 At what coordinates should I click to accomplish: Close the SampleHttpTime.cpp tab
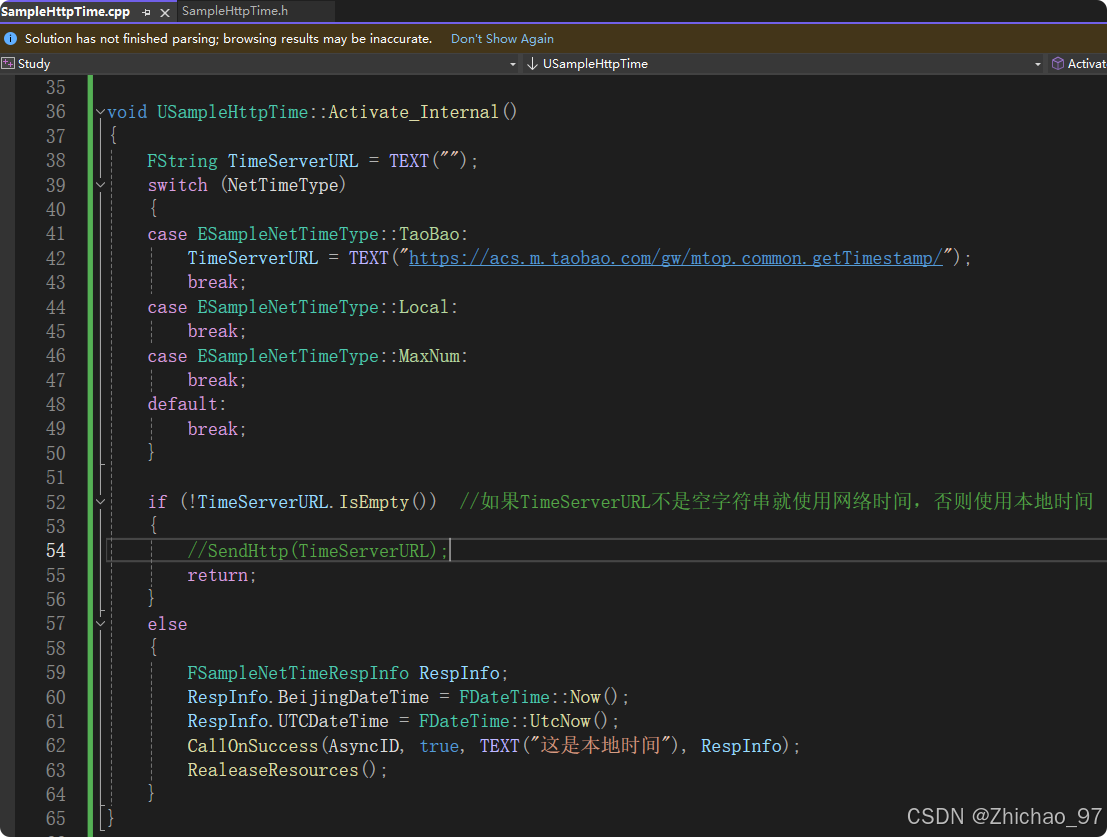(164, 13)
